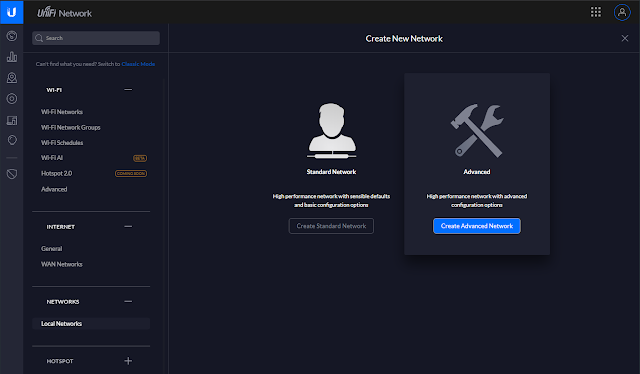This screenshot has height=374, width=640.
Task: Click the Advanced hammer and wrench icon
Action: pyautogui.click(x=477, y=131)
